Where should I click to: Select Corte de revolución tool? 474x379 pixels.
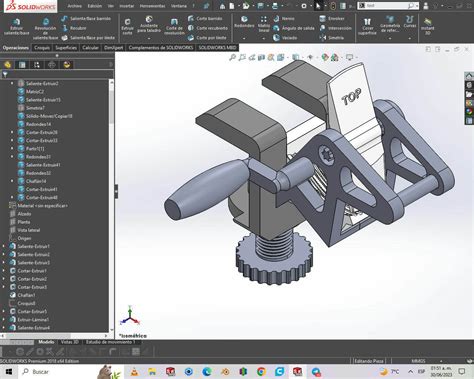pos(174,27)
